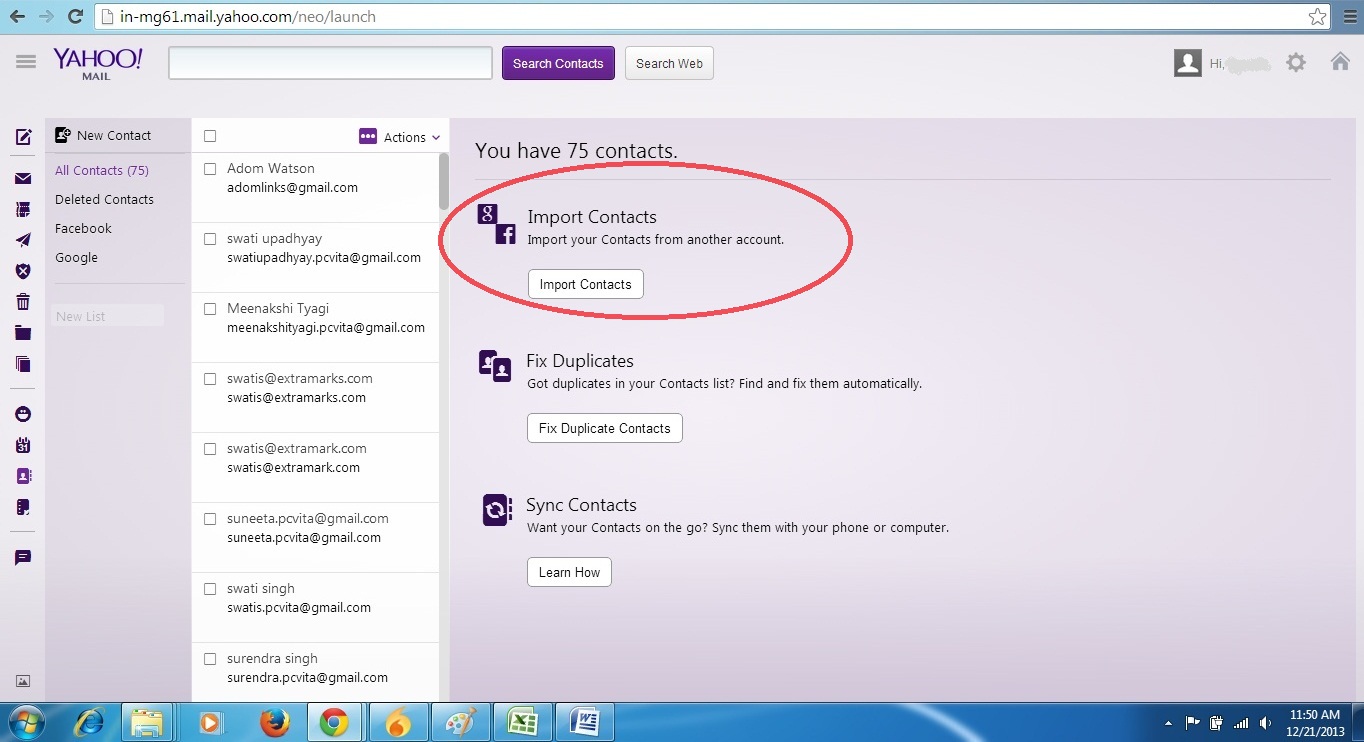Viewport: 1364px width, 742px height.
Task: Open the Contacts card icon
Action: click(22, 475)
